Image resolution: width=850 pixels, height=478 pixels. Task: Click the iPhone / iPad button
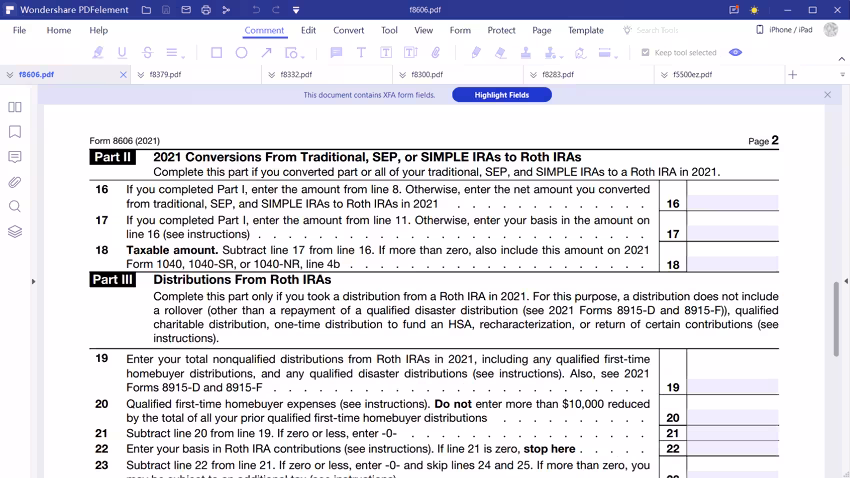tap(784, 30)
